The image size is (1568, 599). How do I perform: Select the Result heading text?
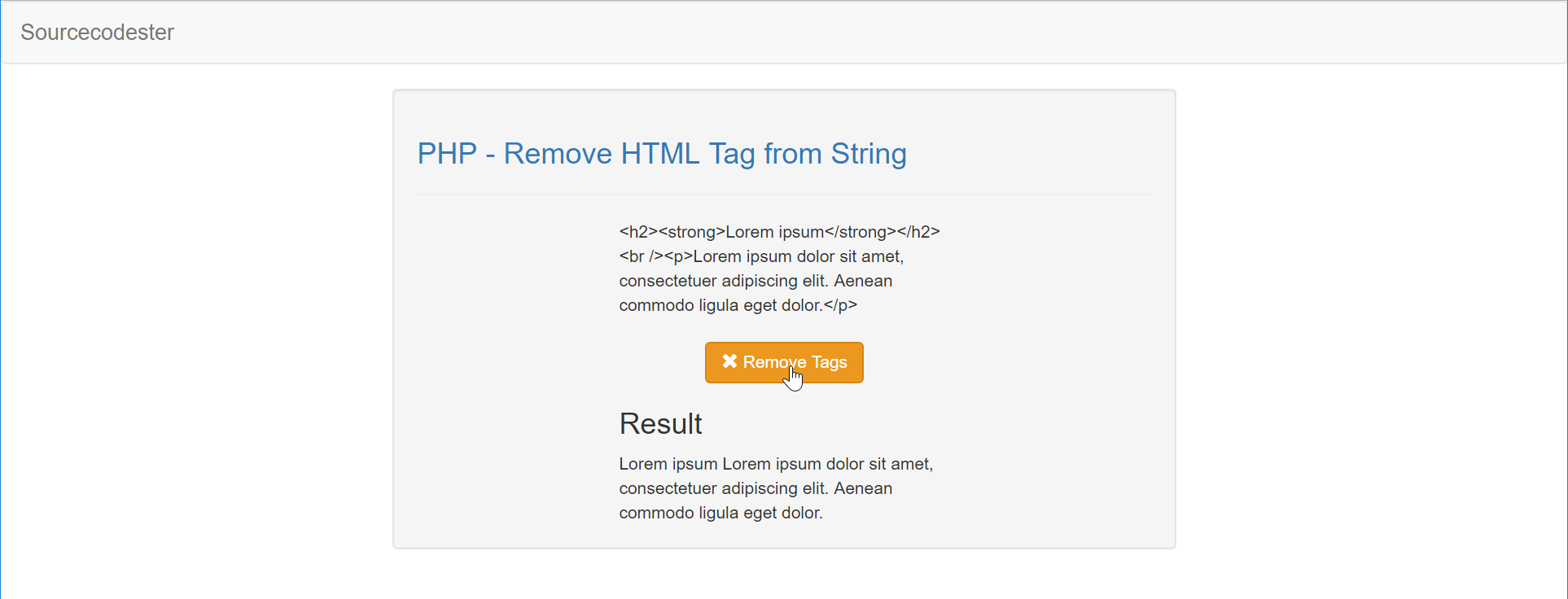[x=660, y=423]
